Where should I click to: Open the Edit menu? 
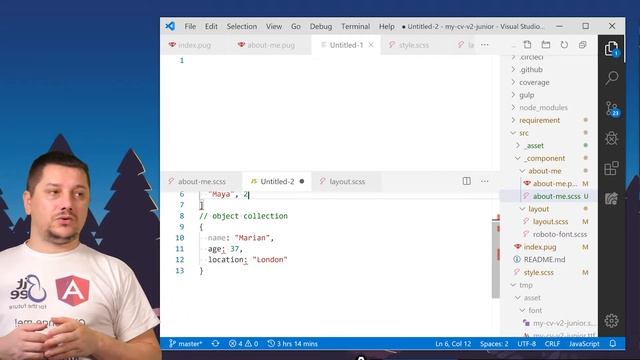click(211, 26)
